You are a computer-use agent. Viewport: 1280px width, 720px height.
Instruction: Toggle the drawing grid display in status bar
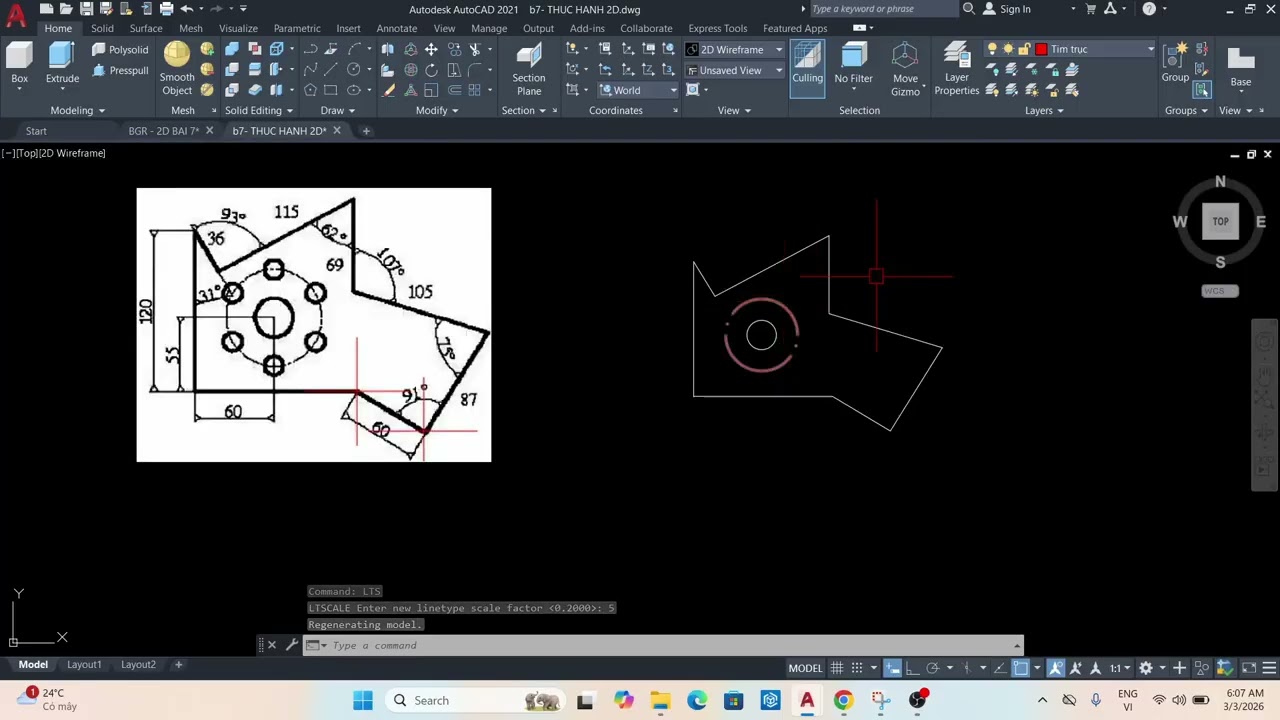pos(837,668)
